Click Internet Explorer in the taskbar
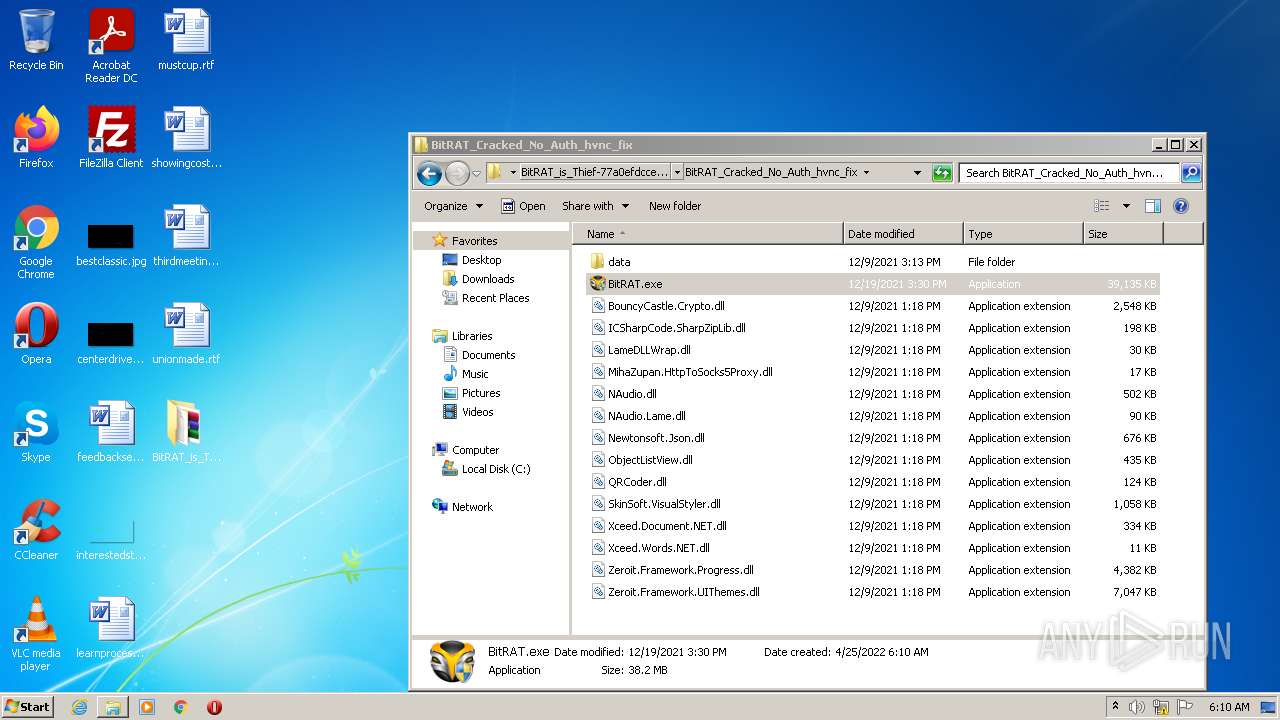This screenshot has width=1280, height=720. 80,707
